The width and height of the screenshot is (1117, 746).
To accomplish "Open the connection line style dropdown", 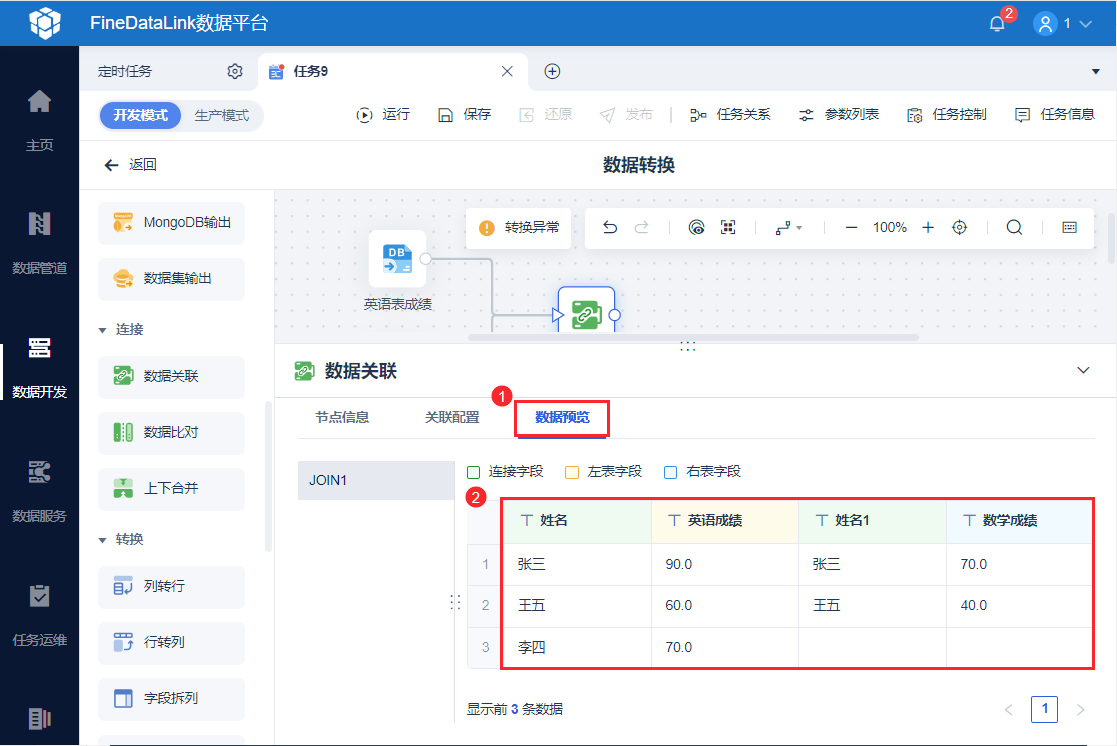I will (789, 227).
